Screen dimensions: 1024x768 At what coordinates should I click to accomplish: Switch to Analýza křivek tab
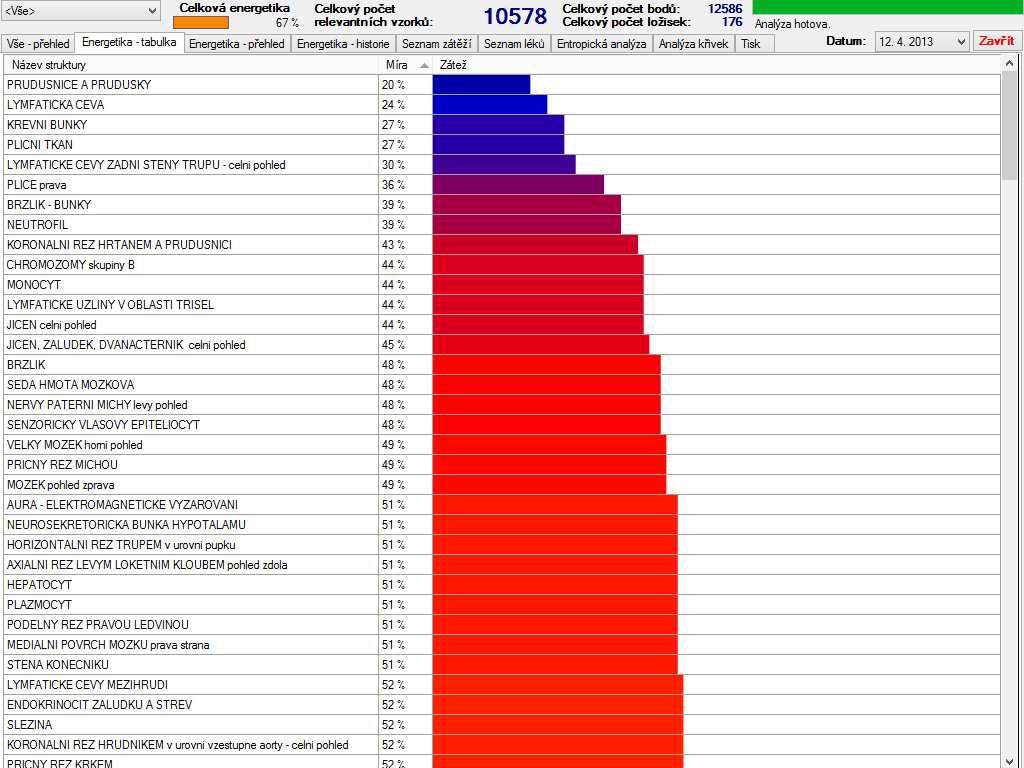click(x=693, y=44)
